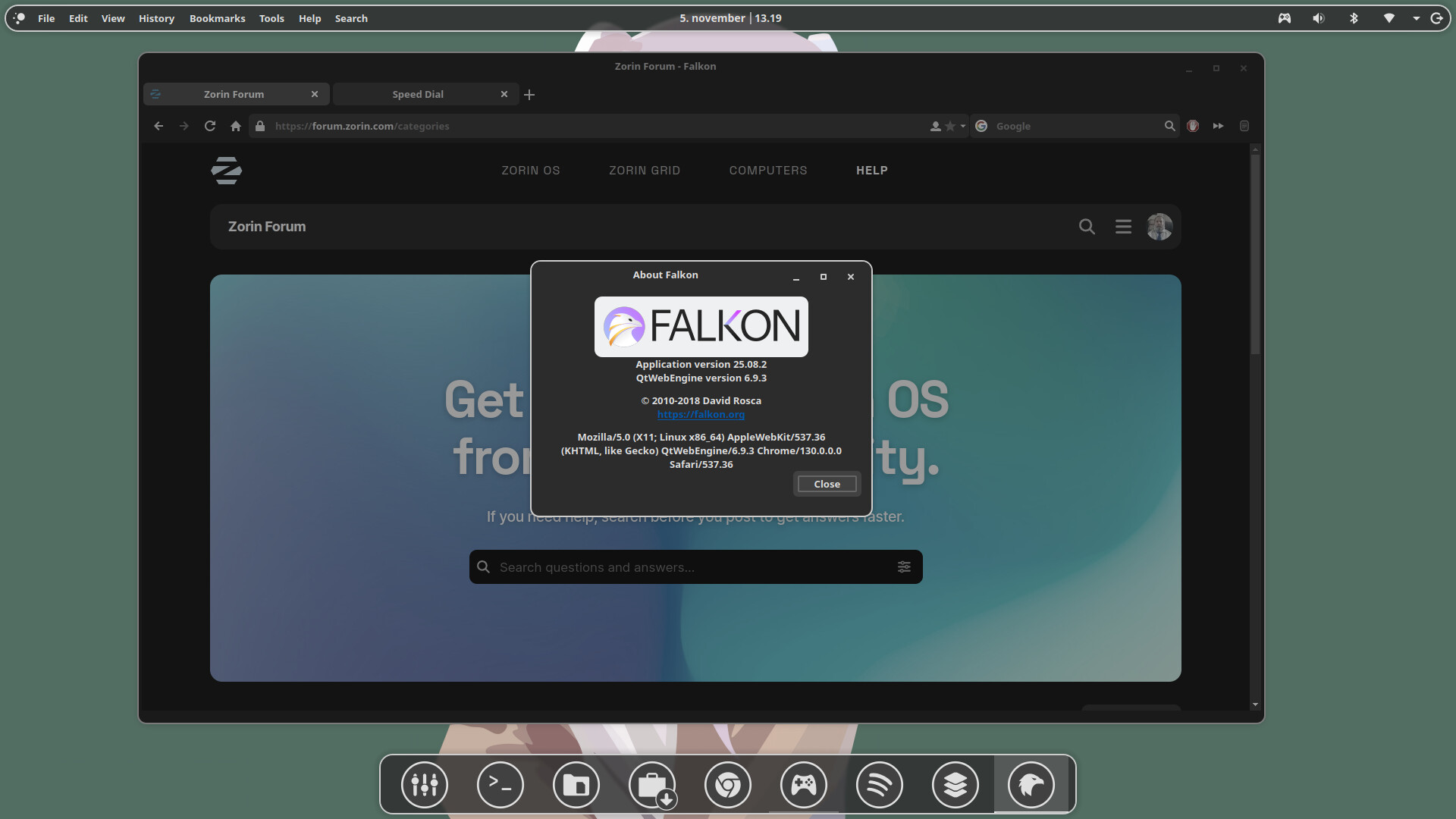Click the bookmark star icon
1456x819 pixels.
point(950,126)
